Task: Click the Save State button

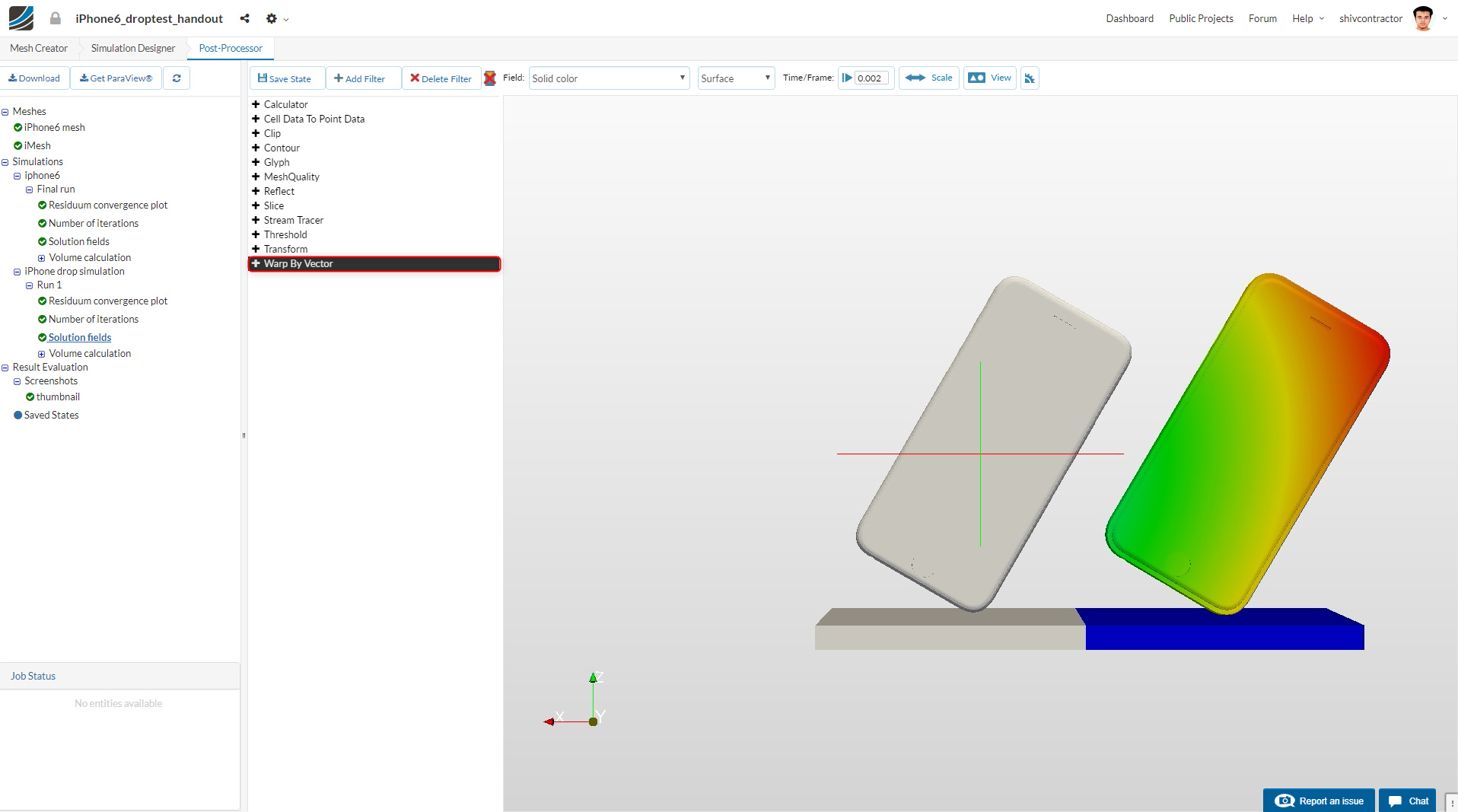Action: point(287,78)
